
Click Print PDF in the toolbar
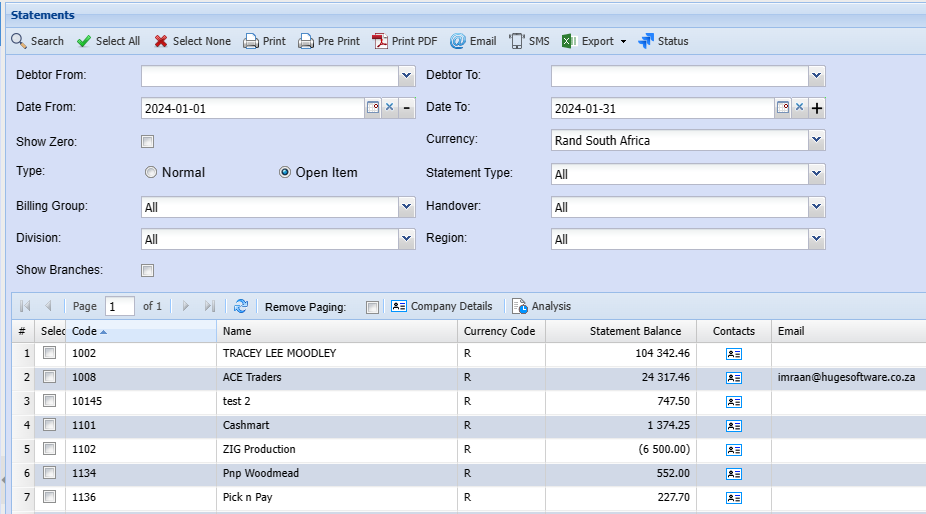[x=404, y=41]
